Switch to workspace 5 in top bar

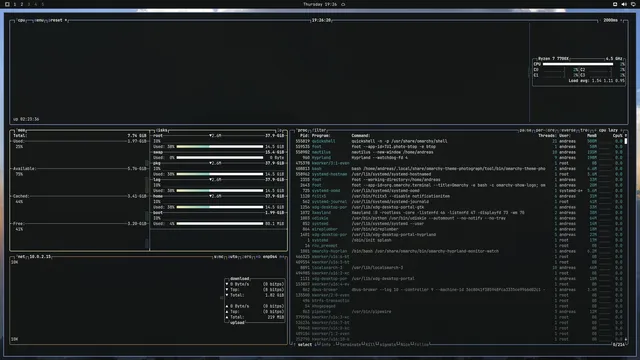pyautogui.click(x=42, y=4)
